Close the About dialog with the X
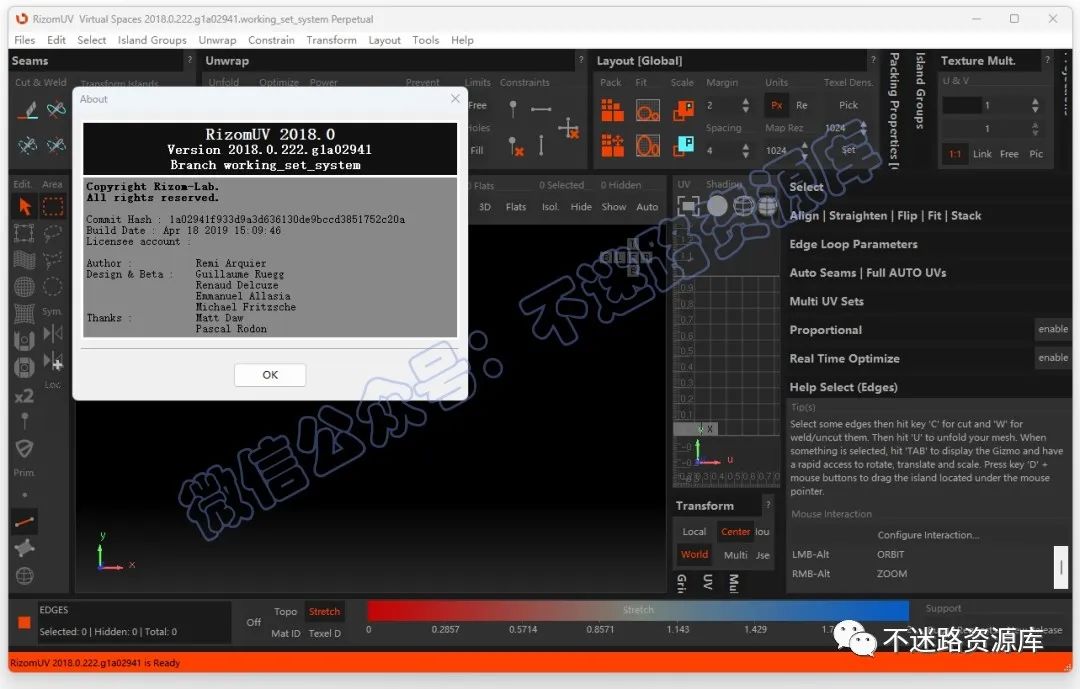Image resolution: width=1080 pixels, height=689 pixels. 455,99
